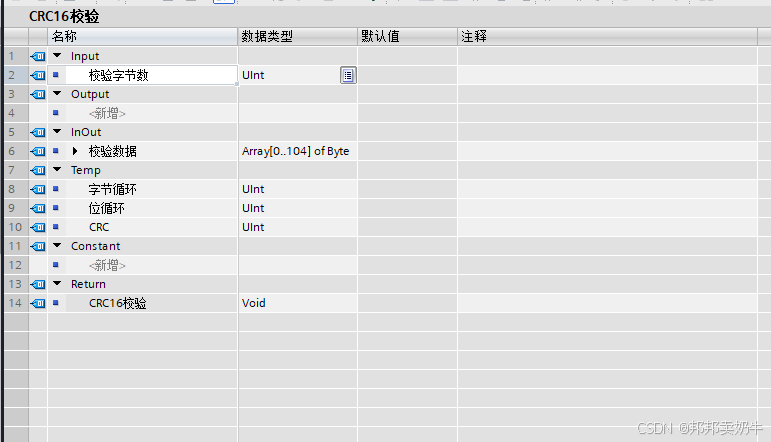Click the UInt type cell of CRC
Screen dimensions: 771x442
point(297,227)
